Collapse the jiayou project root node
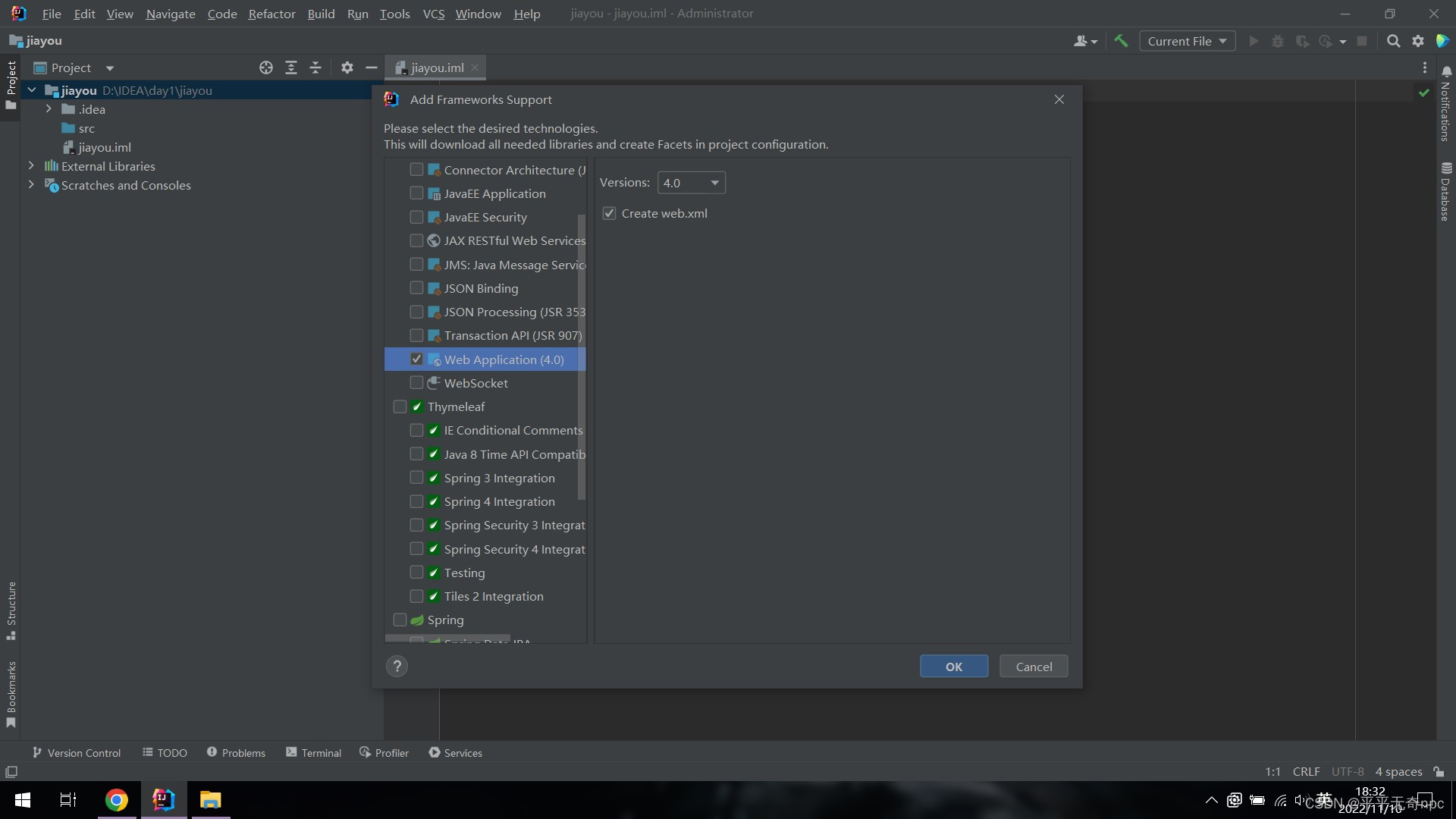Viewport: 1456px width, 819px height. (x=32, y=90)
